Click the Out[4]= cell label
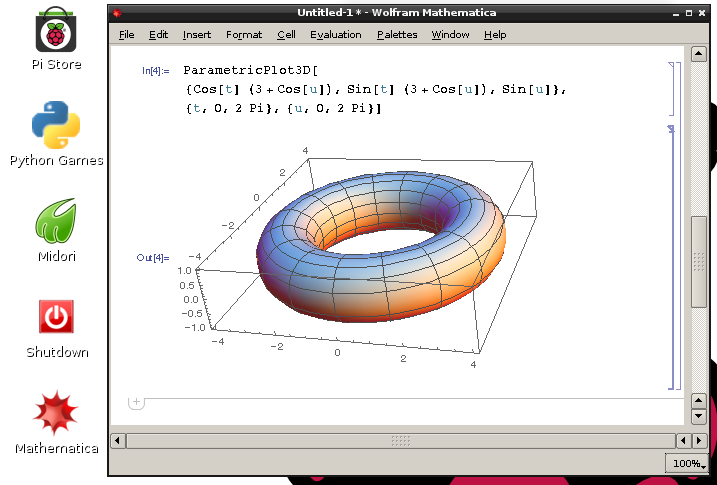717x485 pixels. coord(153,258)
